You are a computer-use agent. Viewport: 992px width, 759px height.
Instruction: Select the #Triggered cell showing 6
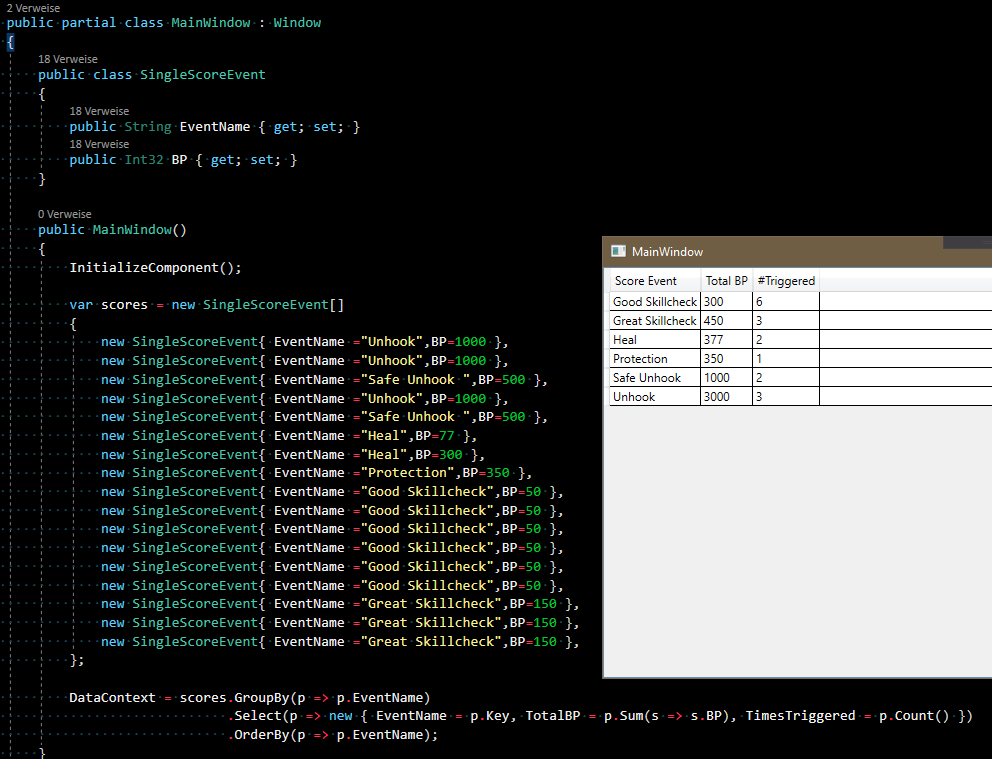point(760,302)
